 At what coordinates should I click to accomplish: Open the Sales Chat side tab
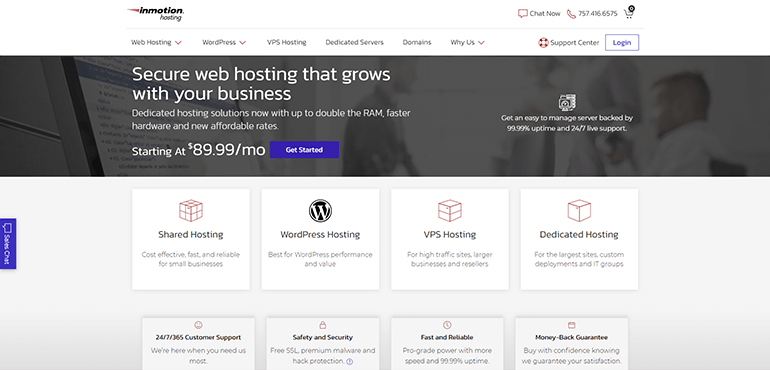click(7, 244)
